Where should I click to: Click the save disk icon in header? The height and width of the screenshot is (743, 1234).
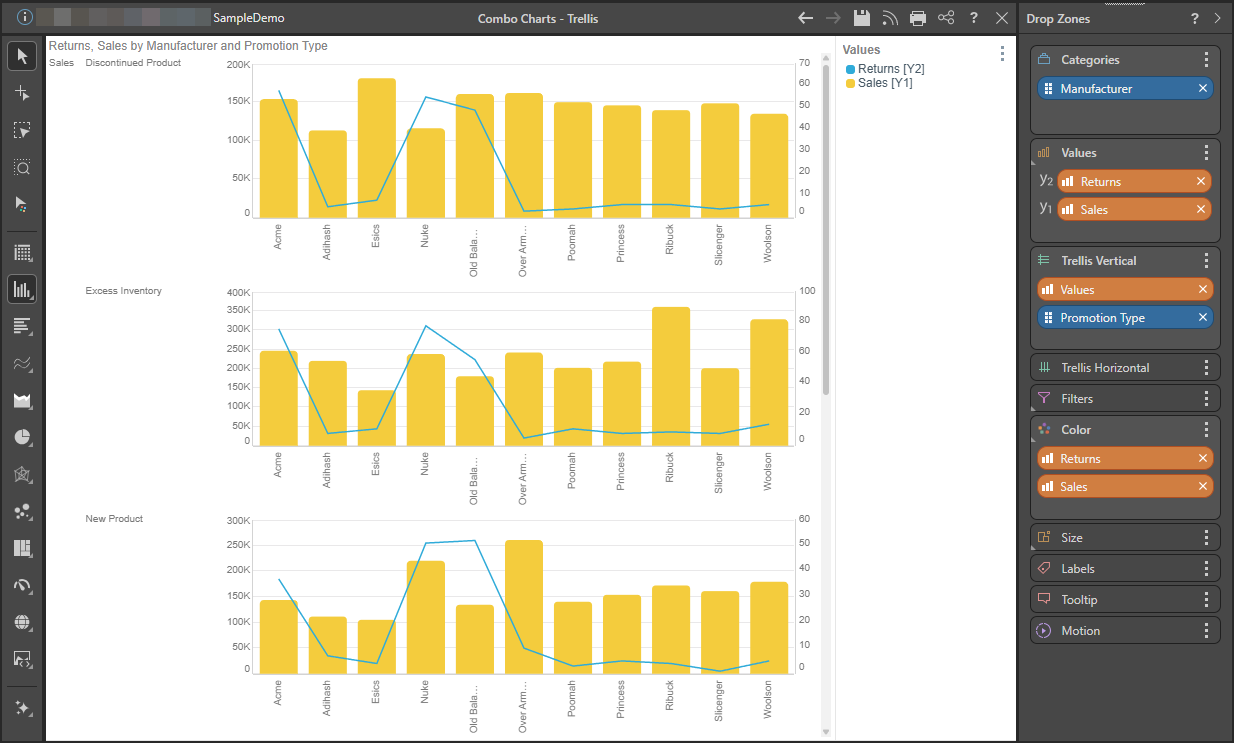pos(862,18)
